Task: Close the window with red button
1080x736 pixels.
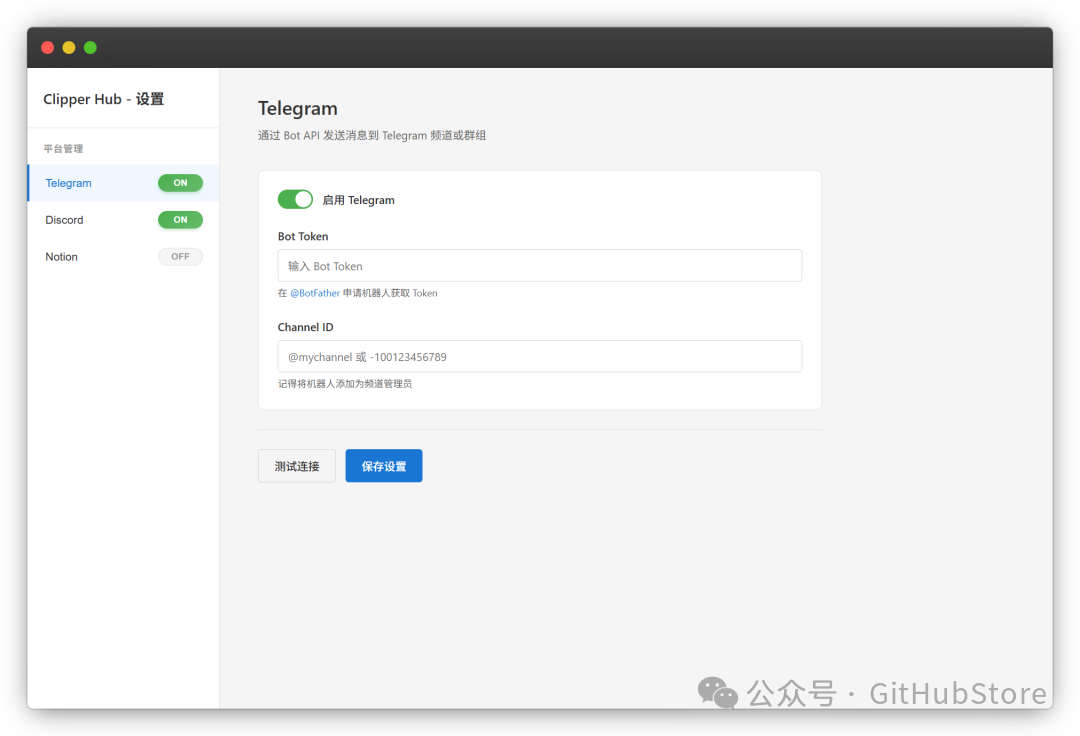Action: (48, 48)
